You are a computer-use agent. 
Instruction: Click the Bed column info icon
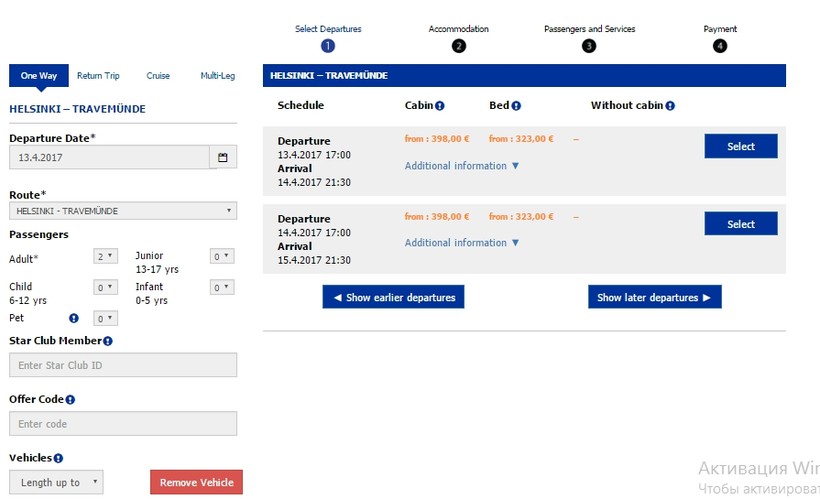point(516,106)
